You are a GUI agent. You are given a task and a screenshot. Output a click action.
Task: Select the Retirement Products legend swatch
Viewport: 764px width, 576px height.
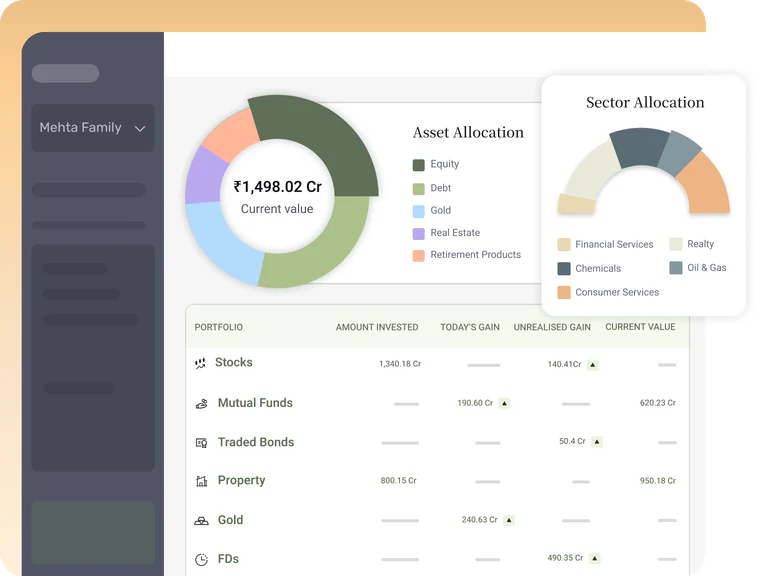[419, 255]
